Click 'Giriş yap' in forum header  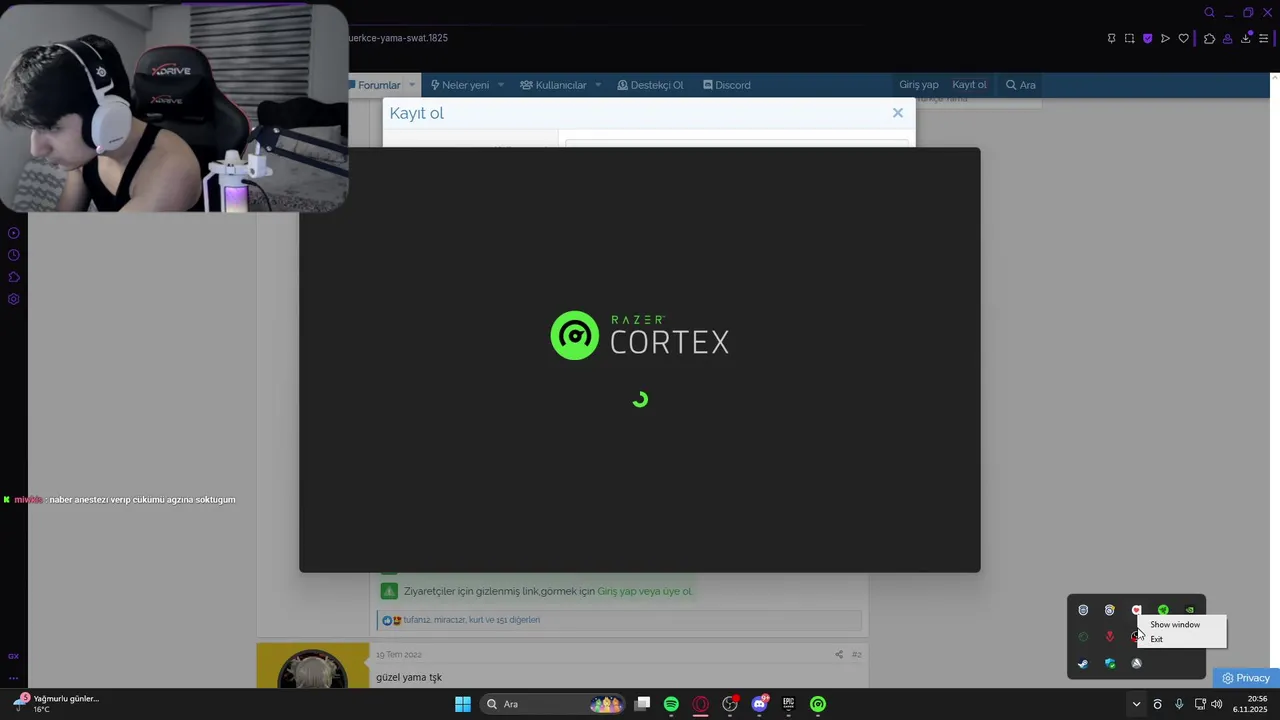tap(919, 85)
